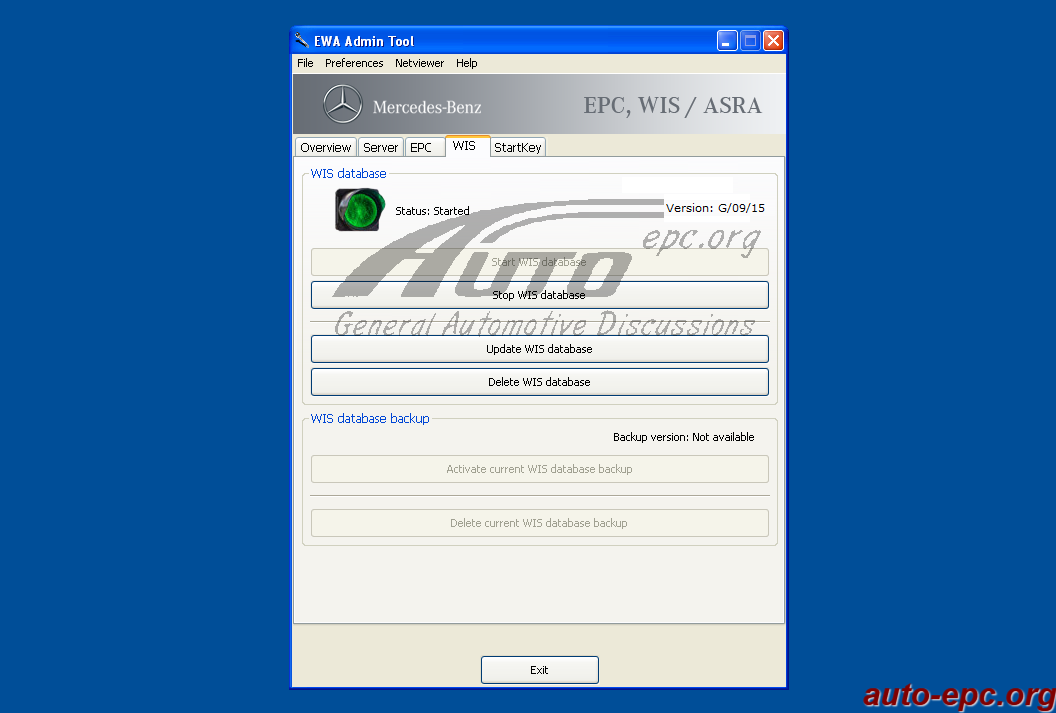Maximize the EWA Admin Tool window
Image resolution: width=1056 pixels, height=713 pixels.
click(x=750, y=40)
